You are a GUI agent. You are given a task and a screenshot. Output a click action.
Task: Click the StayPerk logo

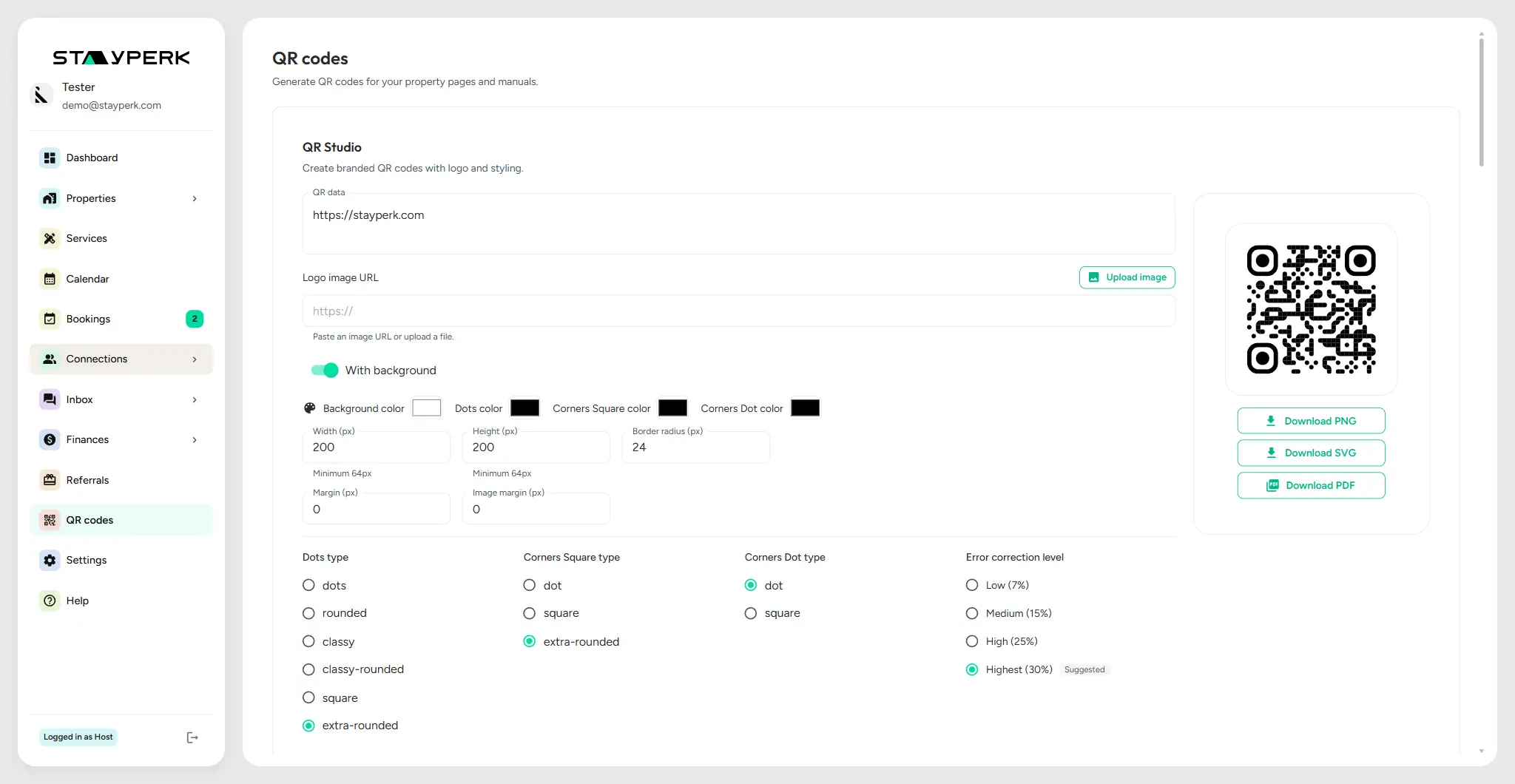point(121,58)
